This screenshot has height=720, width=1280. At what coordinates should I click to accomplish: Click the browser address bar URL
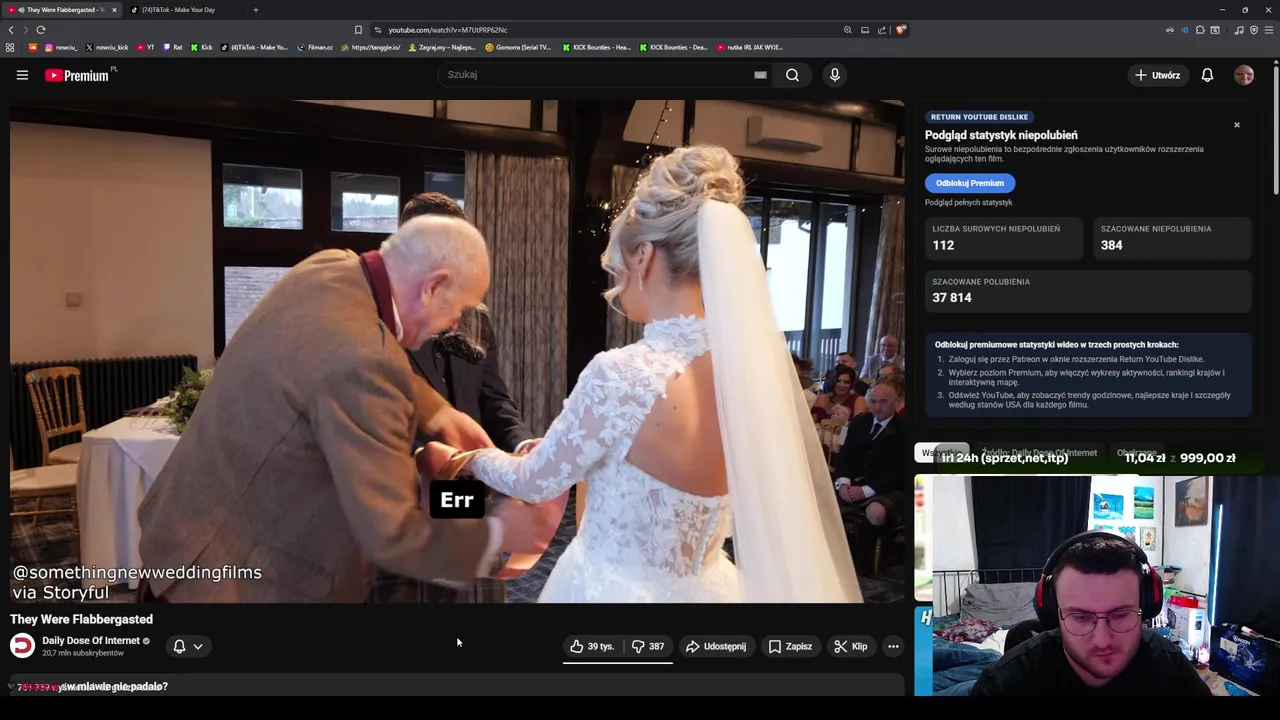(x=448, y=30)
